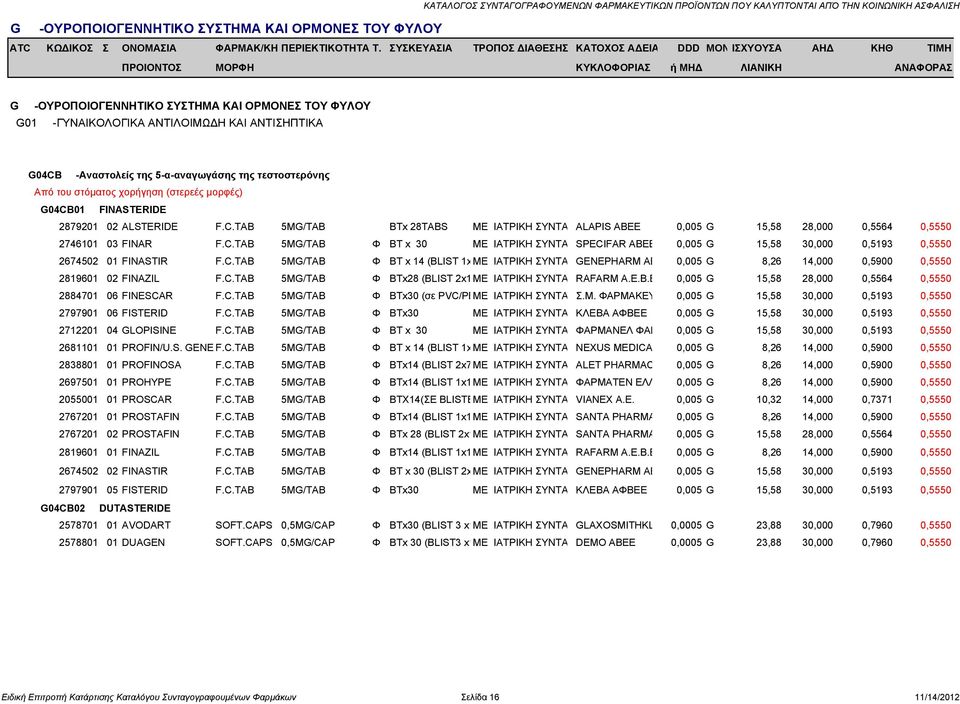Click the ΤΙΜΗ ΑΝΑΦΟΡΑΣ column header
This screenshot has width=960, height=704.
coord(923,58)
